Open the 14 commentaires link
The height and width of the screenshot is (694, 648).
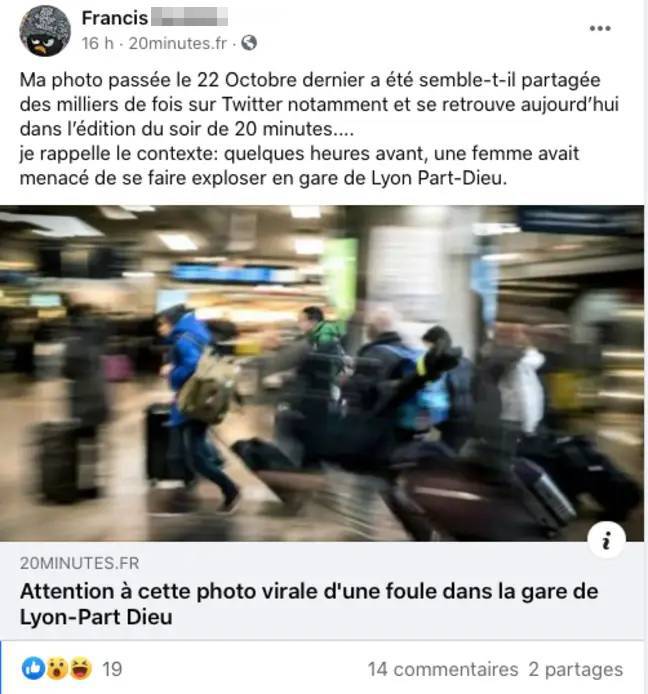[443, 669]
